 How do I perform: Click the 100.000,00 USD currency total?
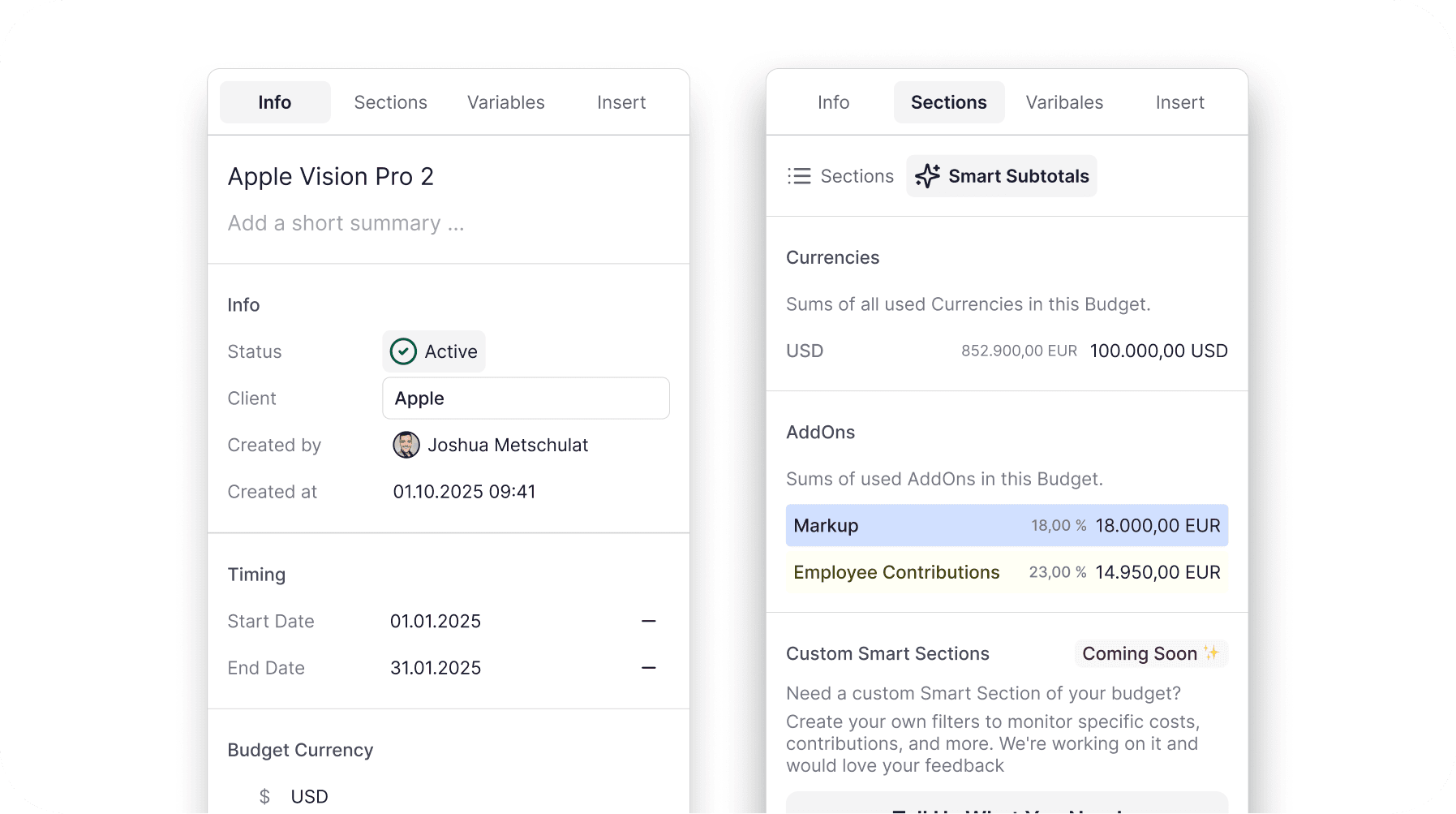1158,351
